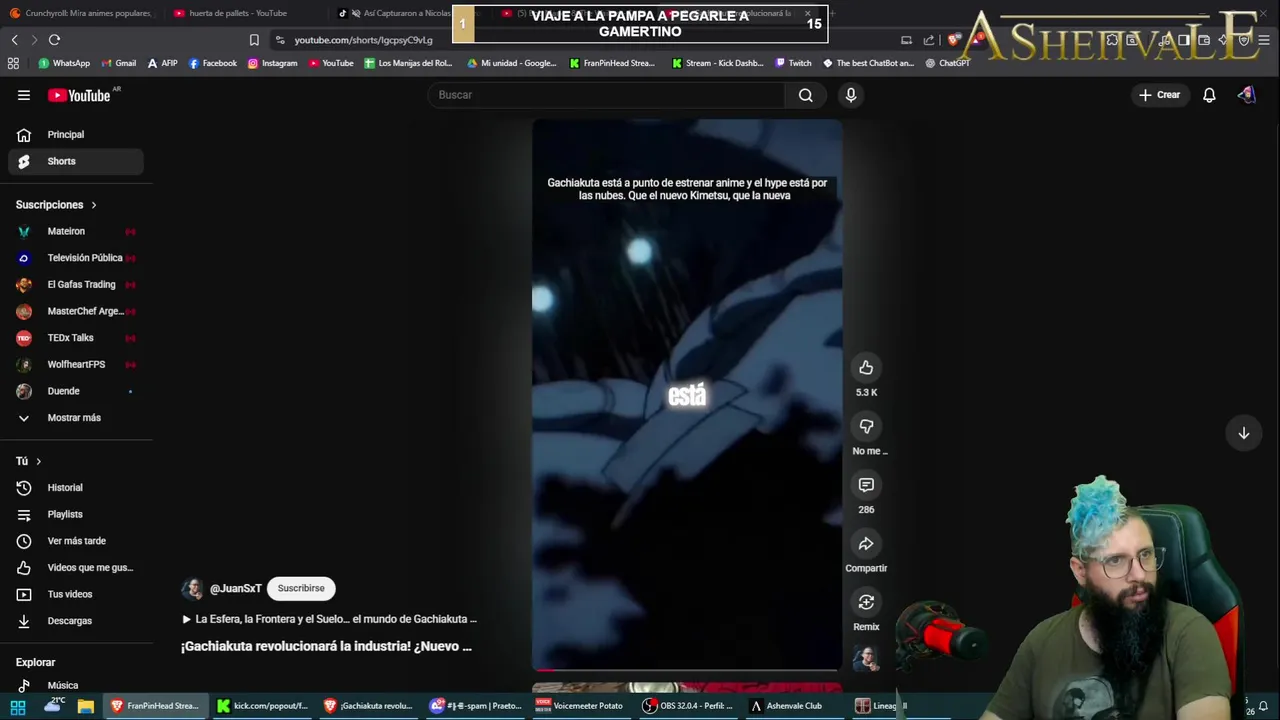Open the Gmail bookmark

tap(118, 63)
